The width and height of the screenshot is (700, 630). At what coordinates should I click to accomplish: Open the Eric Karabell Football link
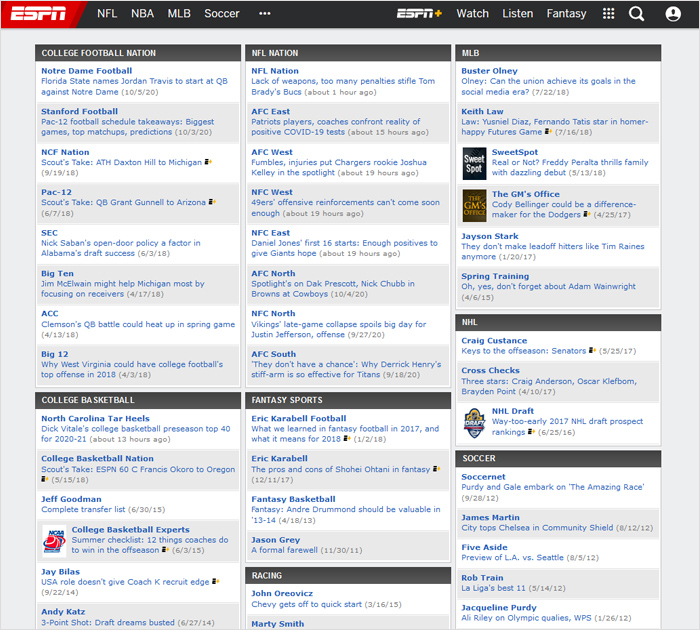299,418
